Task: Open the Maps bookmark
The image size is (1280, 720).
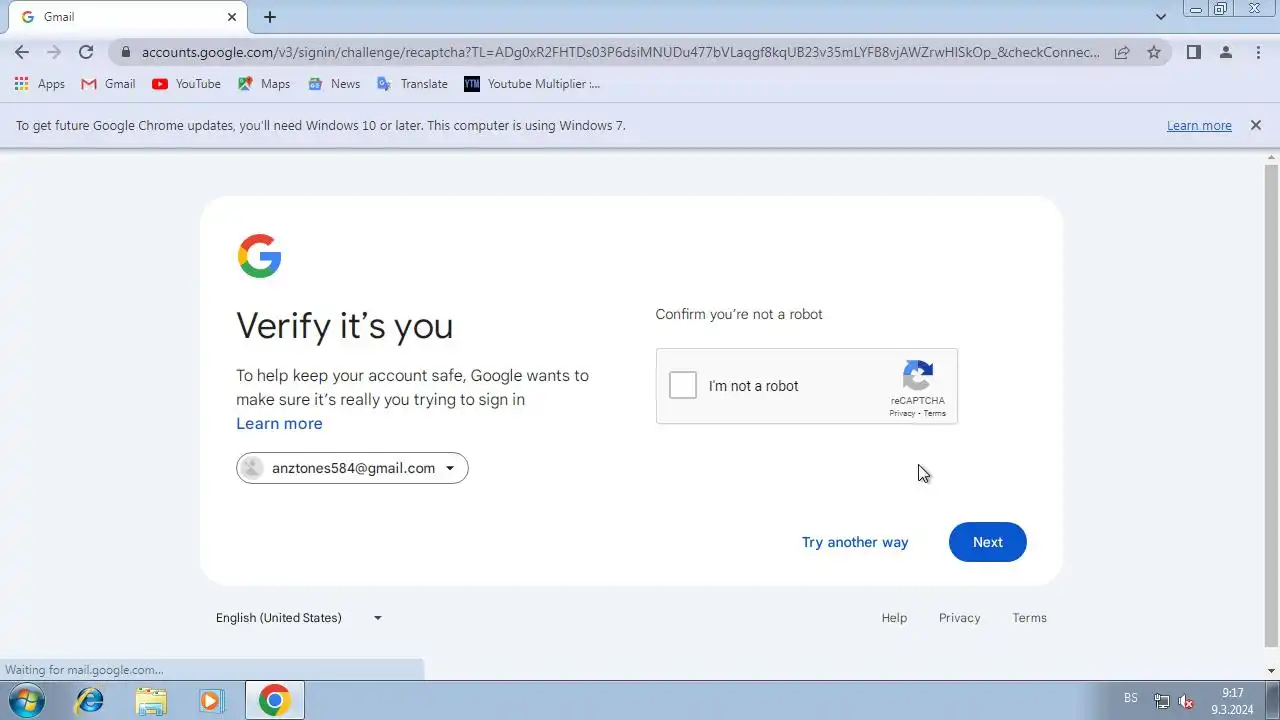Action: click(264, 84)
